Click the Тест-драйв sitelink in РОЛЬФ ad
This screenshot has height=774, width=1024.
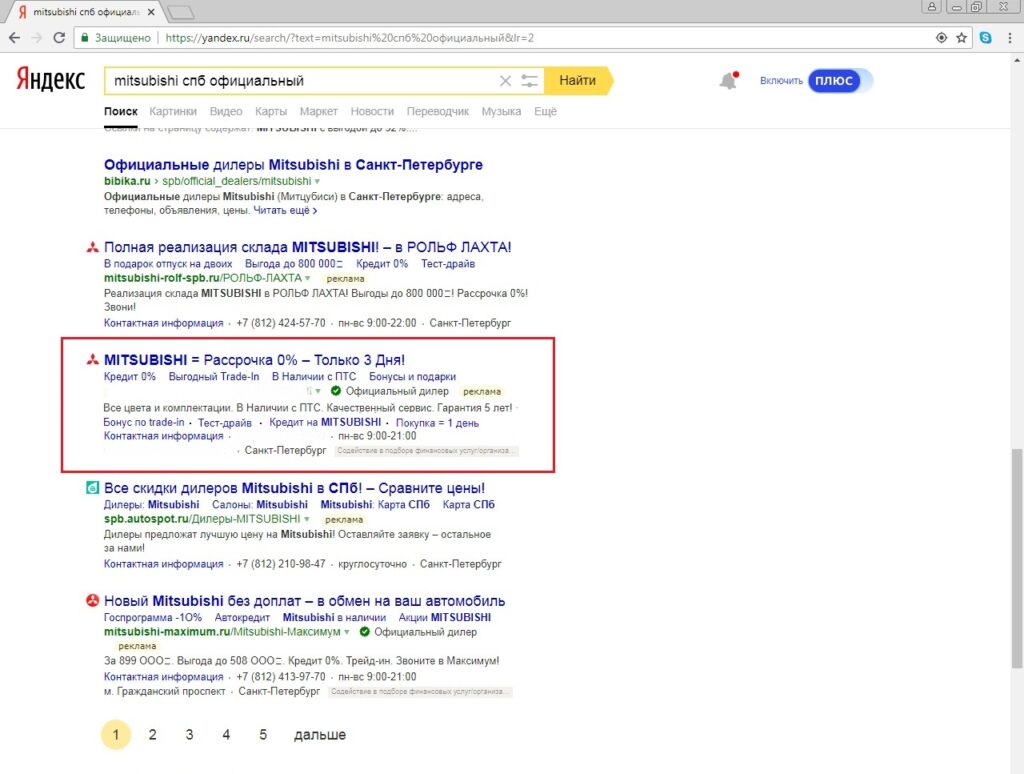point(448,264)
